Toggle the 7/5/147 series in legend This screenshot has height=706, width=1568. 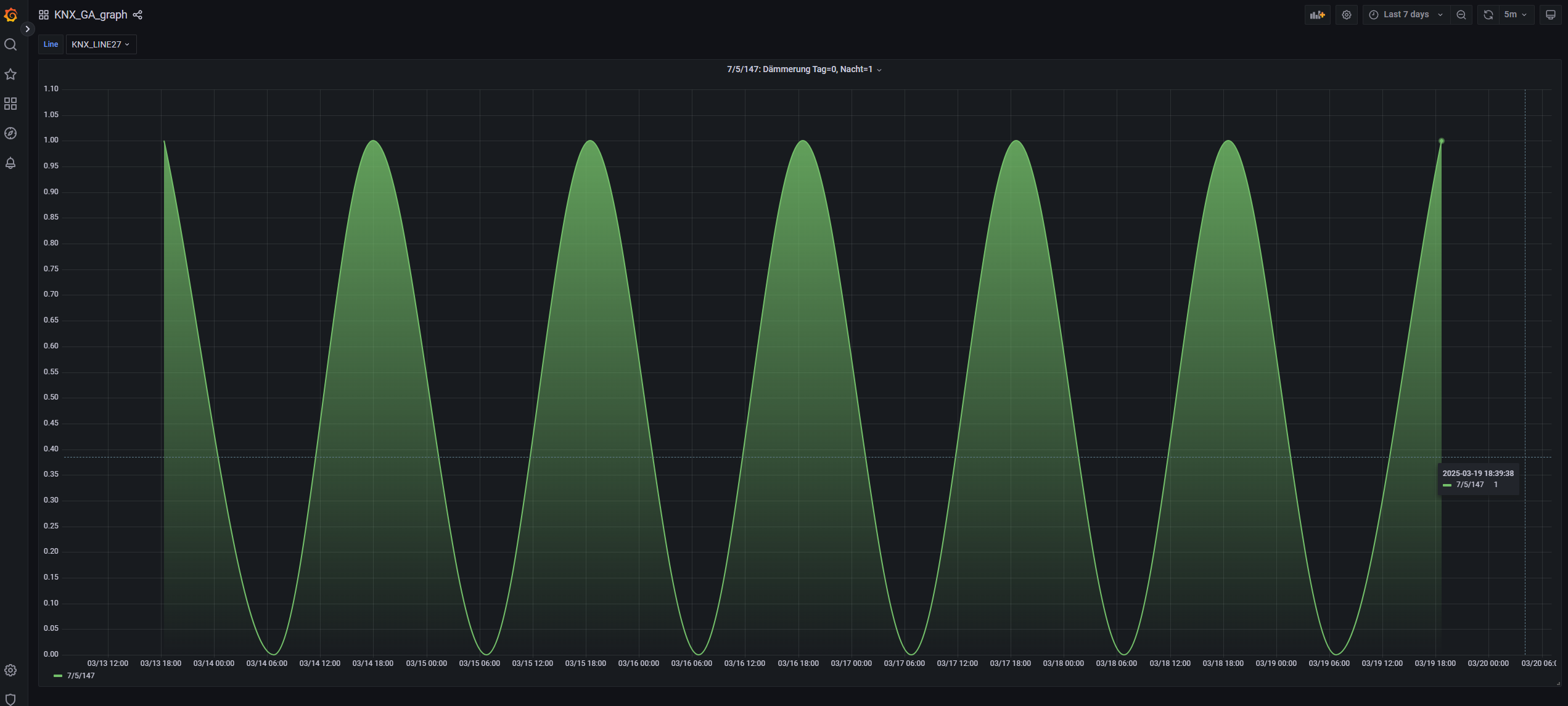pyautogui.click(x=80, y=676)
